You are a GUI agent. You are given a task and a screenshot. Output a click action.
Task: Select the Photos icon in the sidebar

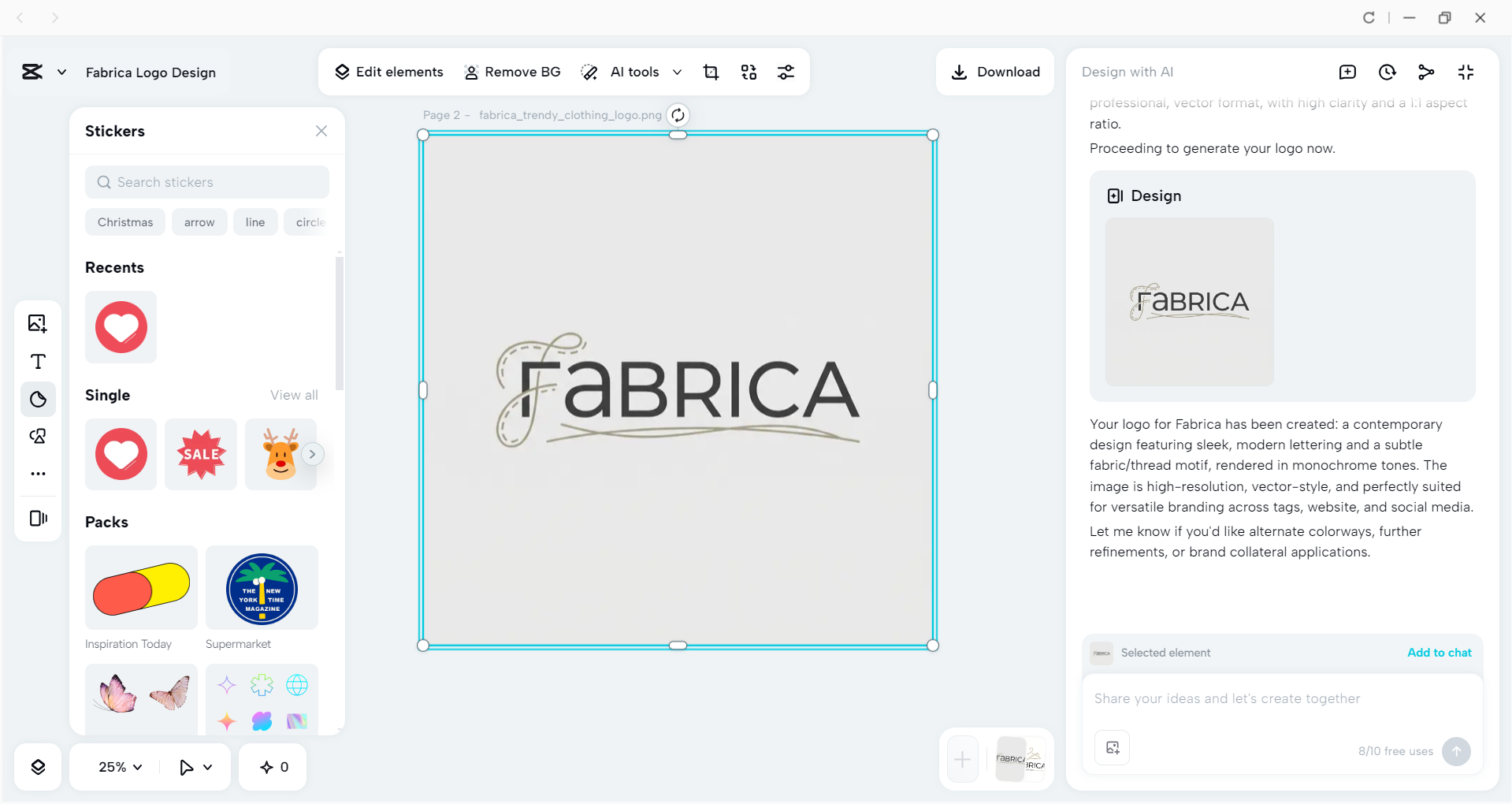click(37, 323)
